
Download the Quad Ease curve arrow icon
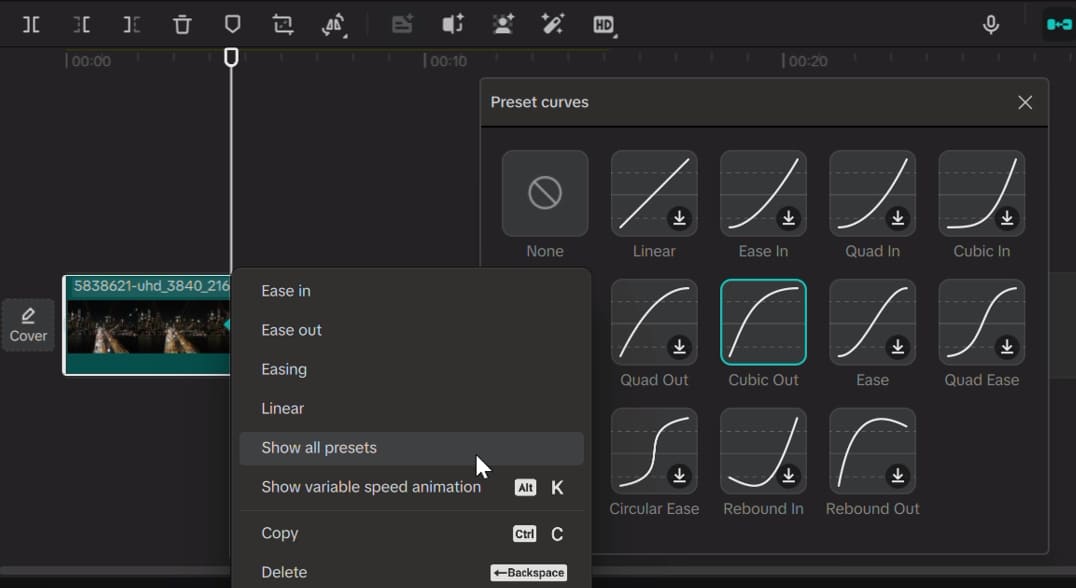point(1007,346)
